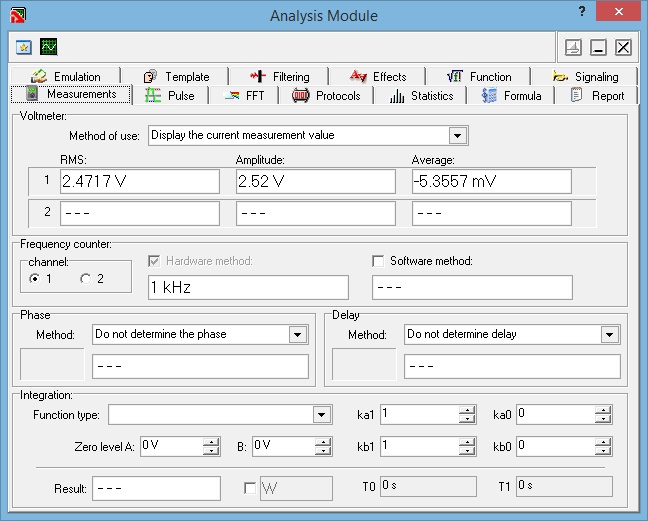Click the T1 time field
648x521 pixels.
pos(565,486)
